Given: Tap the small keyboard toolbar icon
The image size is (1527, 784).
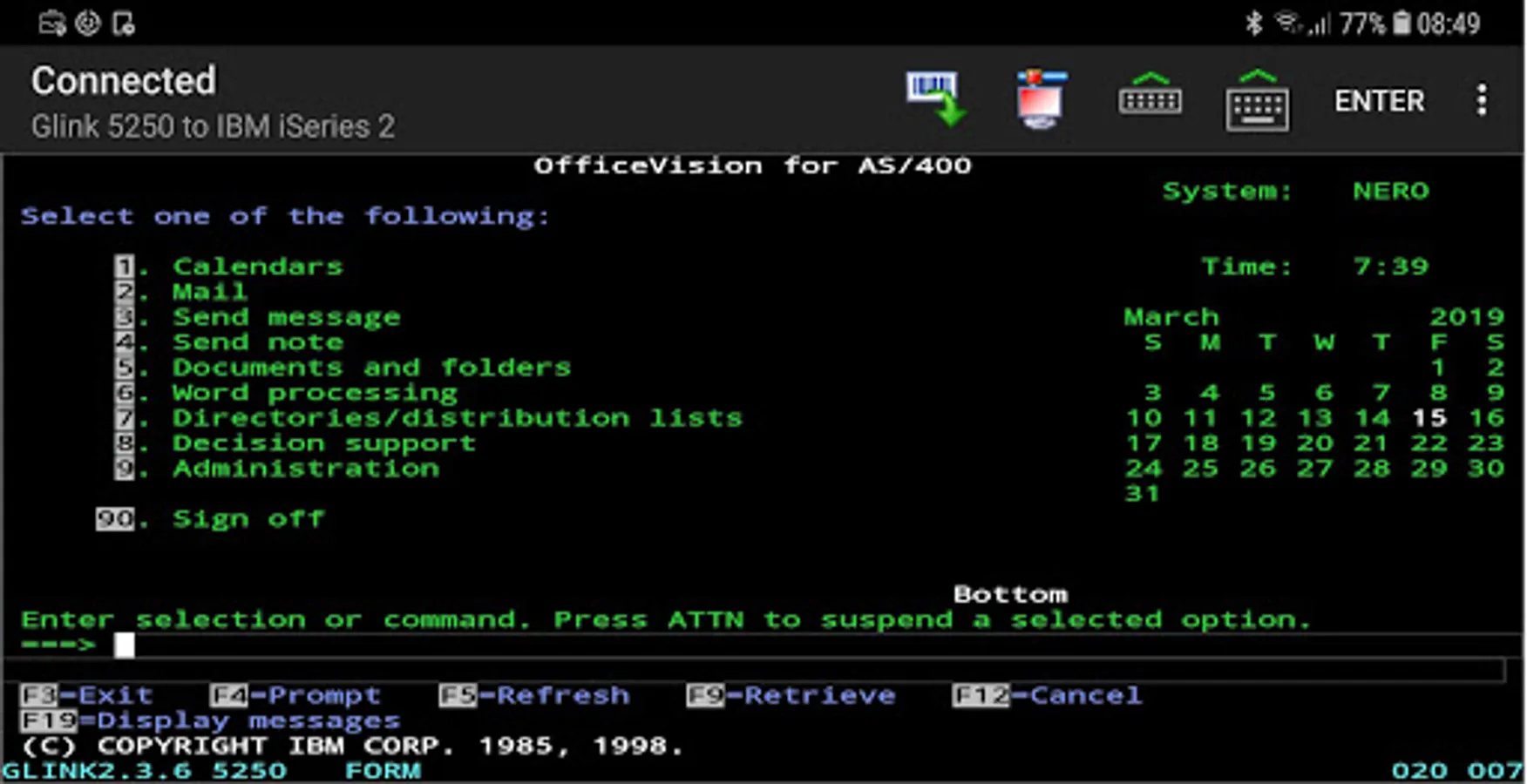Looking at the screenshot, I should 1150,96.
